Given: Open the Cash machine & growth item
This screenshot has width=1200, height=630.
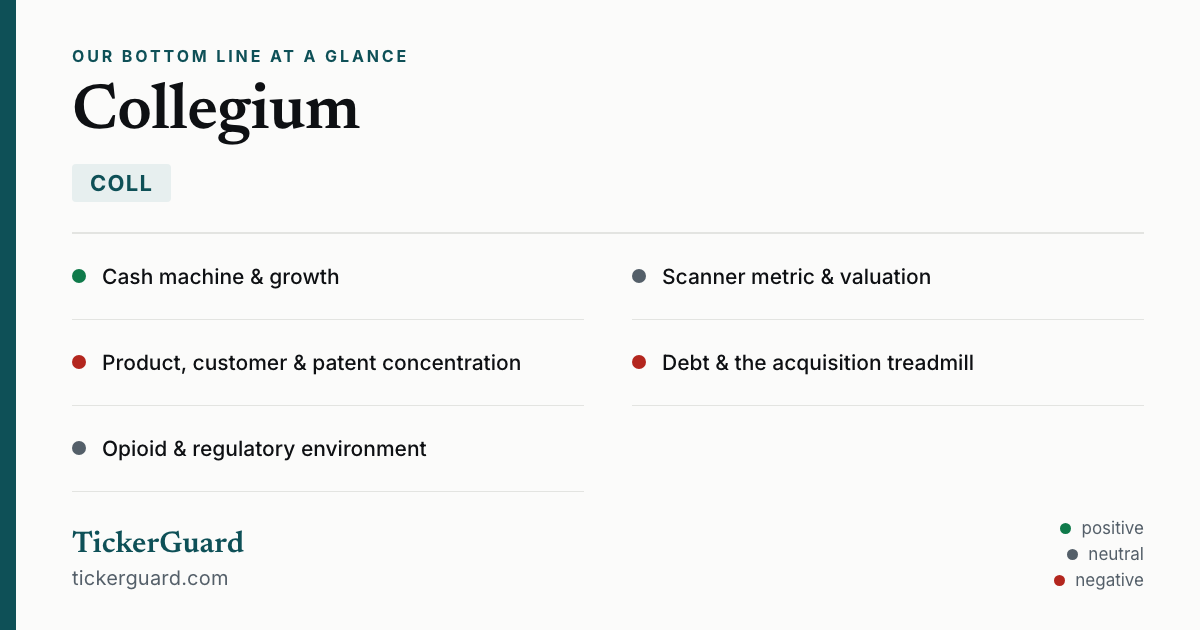Looking at the screenshot, I should pos(328,277).
